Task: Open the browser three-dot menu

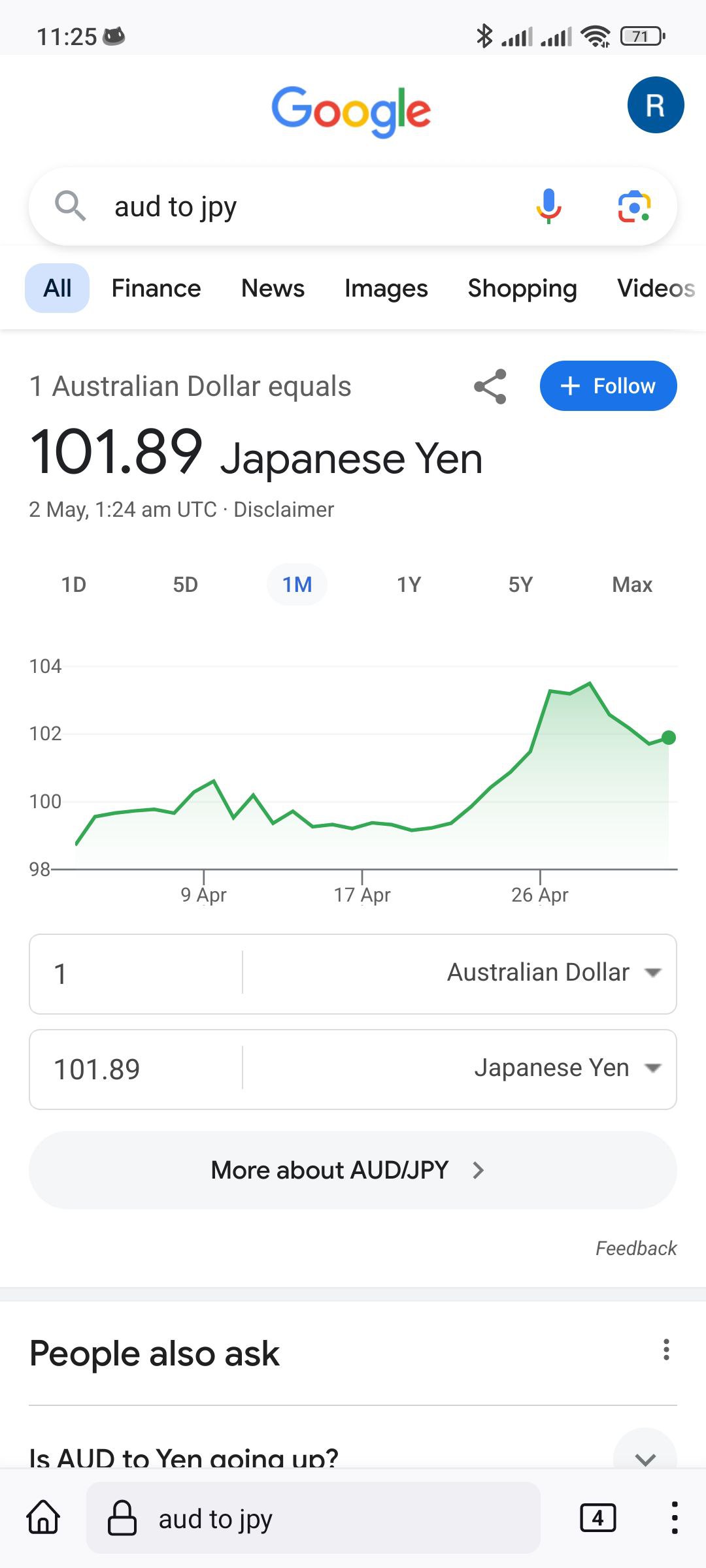Action: pos(674,1518)
